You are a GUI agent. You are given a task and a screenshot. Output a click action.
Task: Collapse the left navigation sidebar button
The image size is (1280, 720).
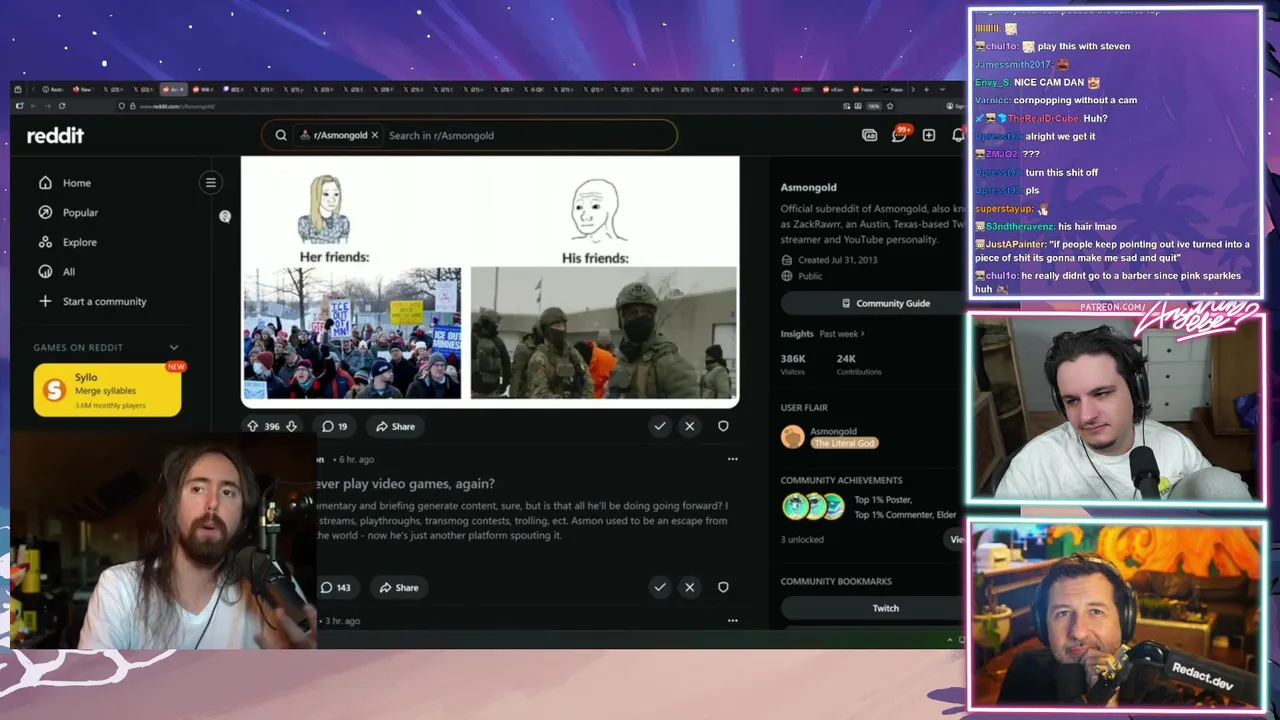[210, 182]
